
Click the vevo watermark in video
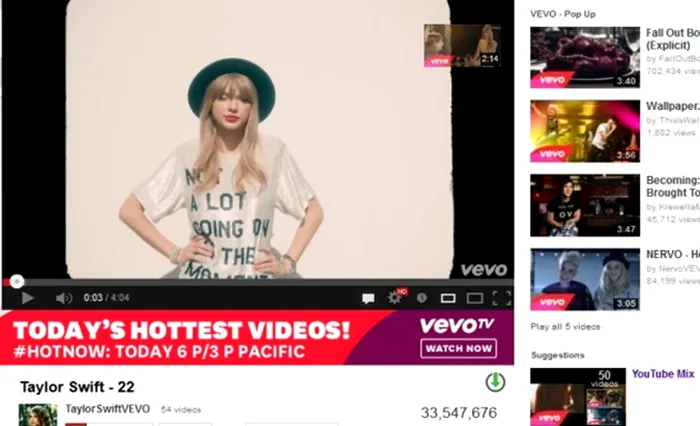pyautogui.click(x=484, y=269)
